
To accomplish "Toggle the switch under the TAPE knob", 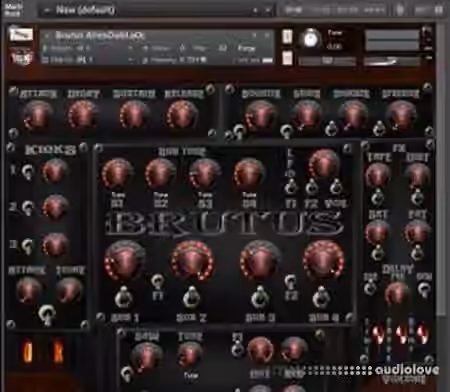I will pyautogui.click(x=377, y=198).
